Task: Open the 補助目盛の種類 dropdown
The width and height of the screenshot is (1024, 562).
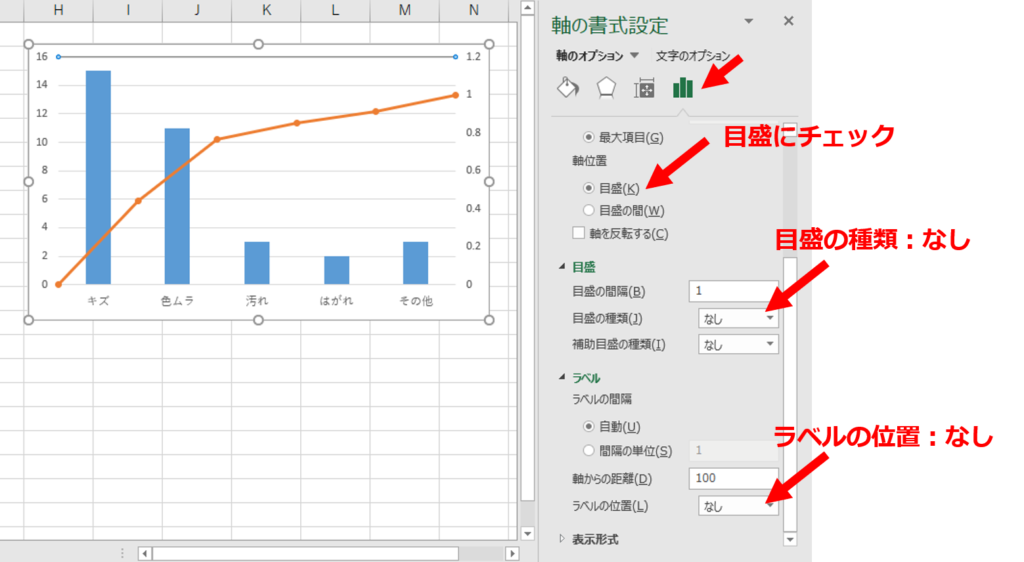Action: (x=739, y=344)
